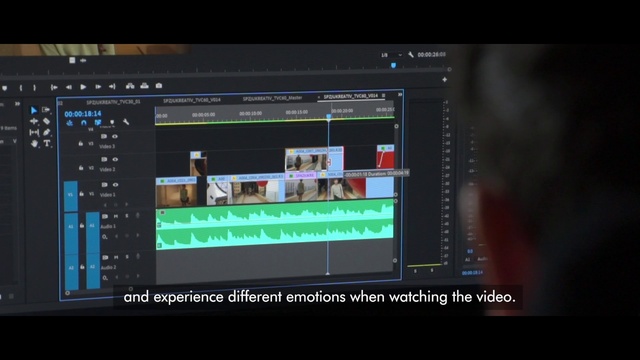
Task: Toggle the Video 3 track lock
Action: coord(81,144)
